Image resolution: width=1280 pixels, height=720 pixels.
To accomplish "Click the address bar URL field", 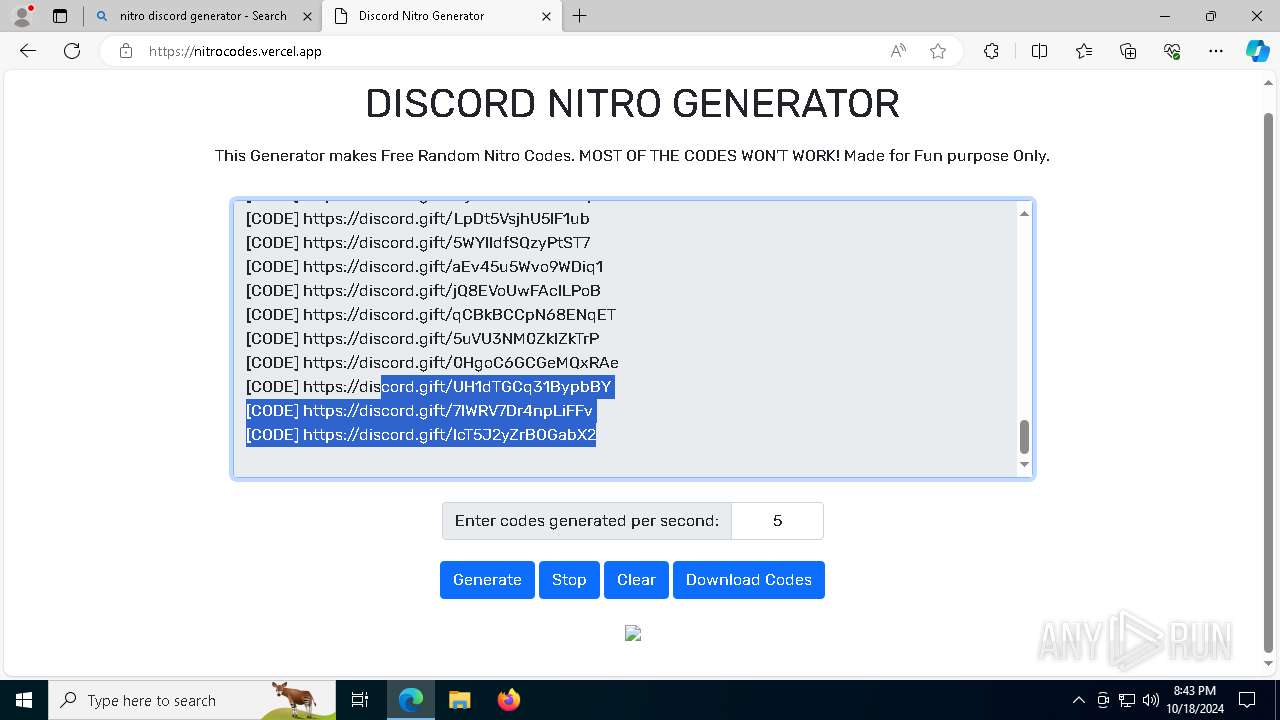I will pyautogui.click(x=510, y=51).
